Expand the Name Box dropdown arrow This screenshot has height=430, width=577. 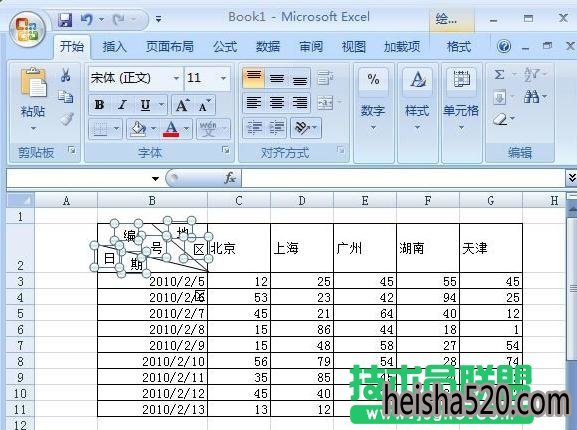pos(155,179)
